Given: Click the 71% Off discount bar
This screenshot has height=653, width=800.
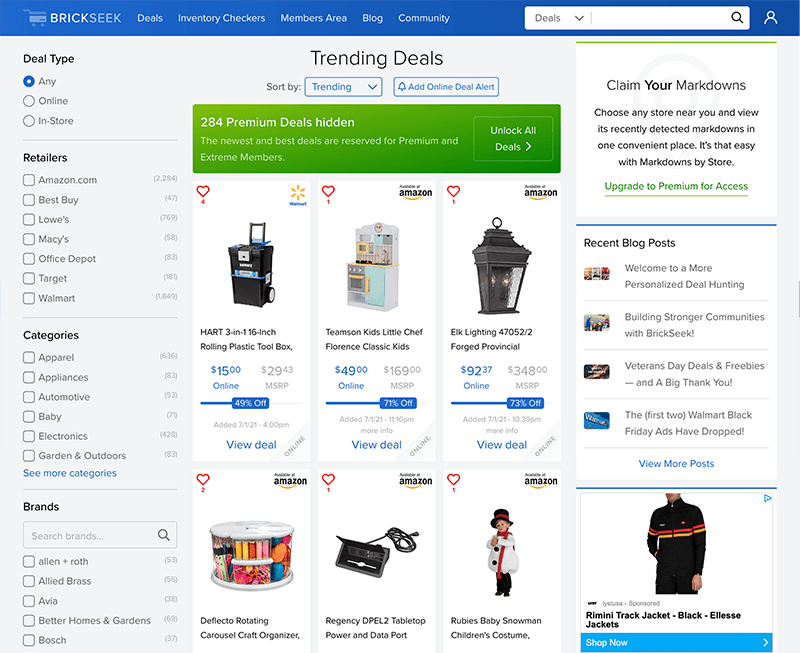Looking at the screenshot, I should tap(398, 403).
